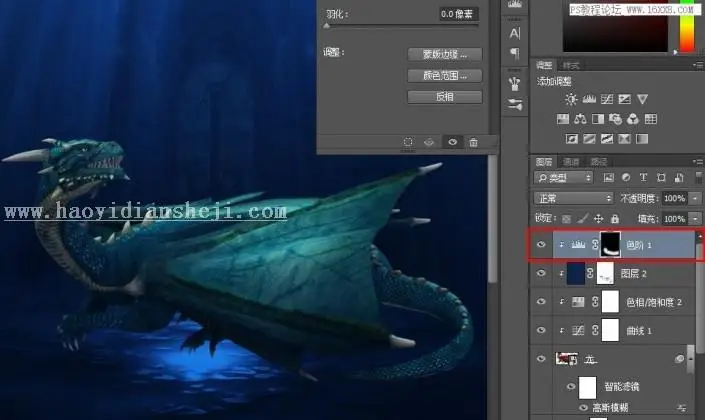This screenshot has height=420, width=705.
Task: Open the 不透明度 slider dropdown arrow
Action: (x=696, y=198)
